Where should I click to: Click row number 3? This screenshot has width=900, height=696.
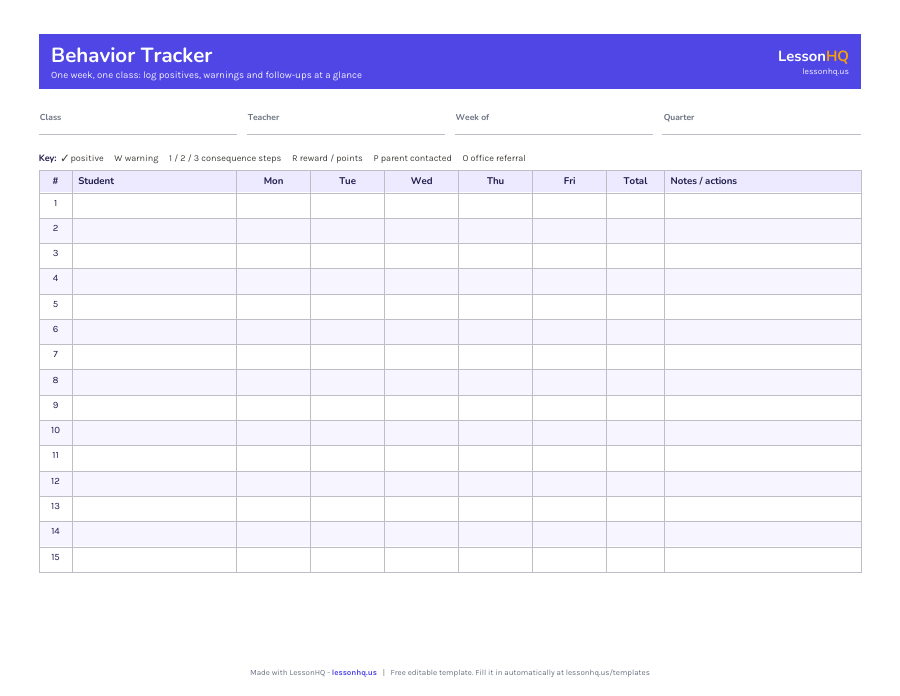56,253
